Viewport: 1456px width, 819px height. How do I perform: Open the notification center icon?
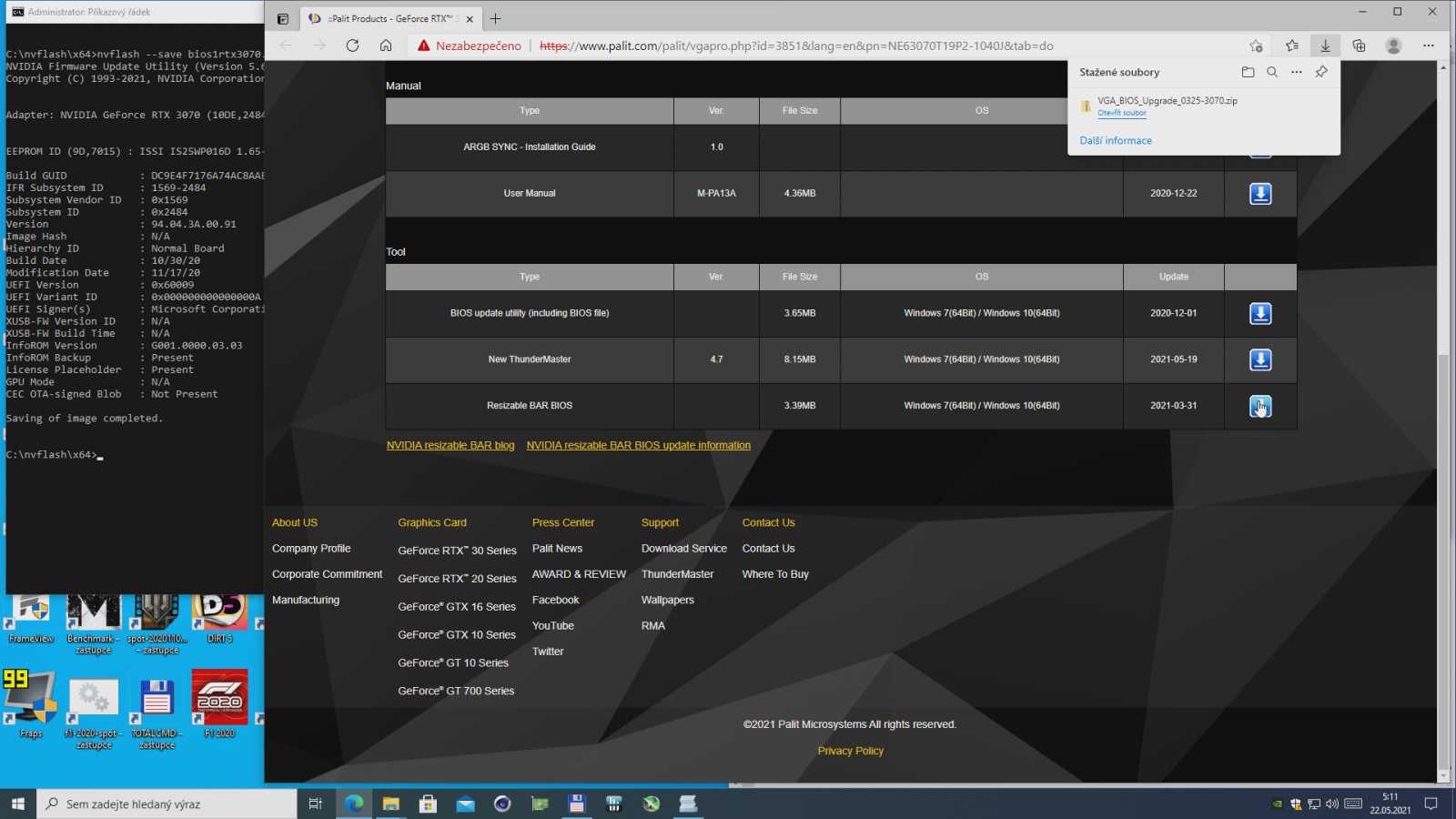pyautogui.click(x=1431, y=804)
